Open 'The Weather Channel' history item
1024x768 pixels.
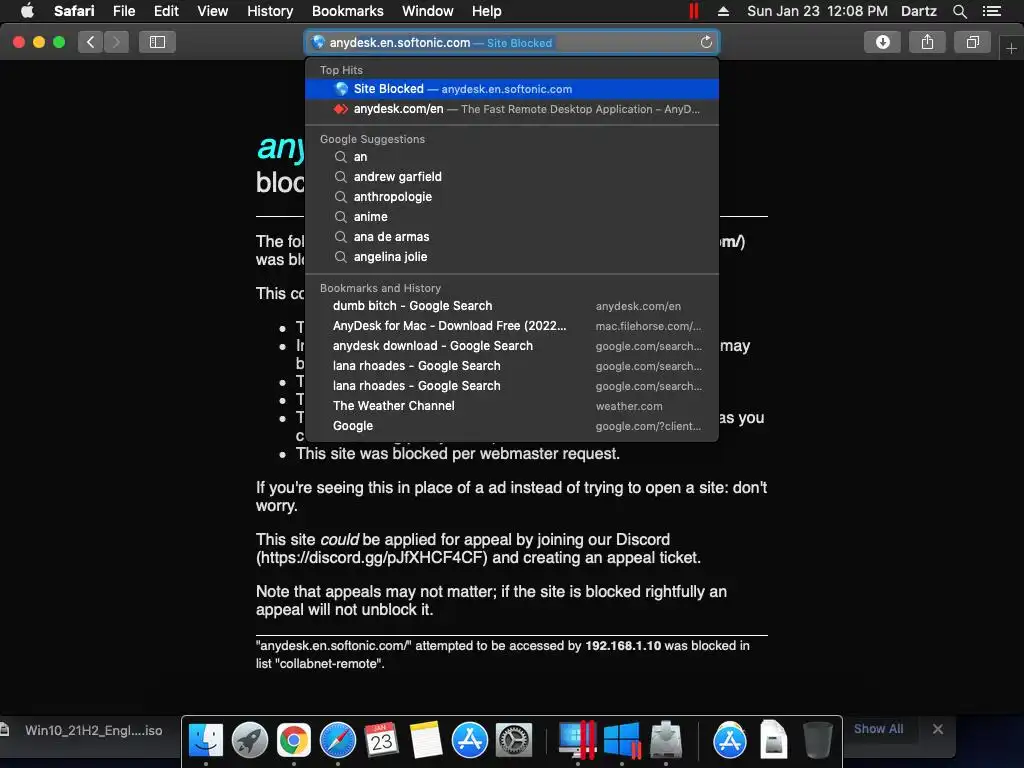coord(512,406)
